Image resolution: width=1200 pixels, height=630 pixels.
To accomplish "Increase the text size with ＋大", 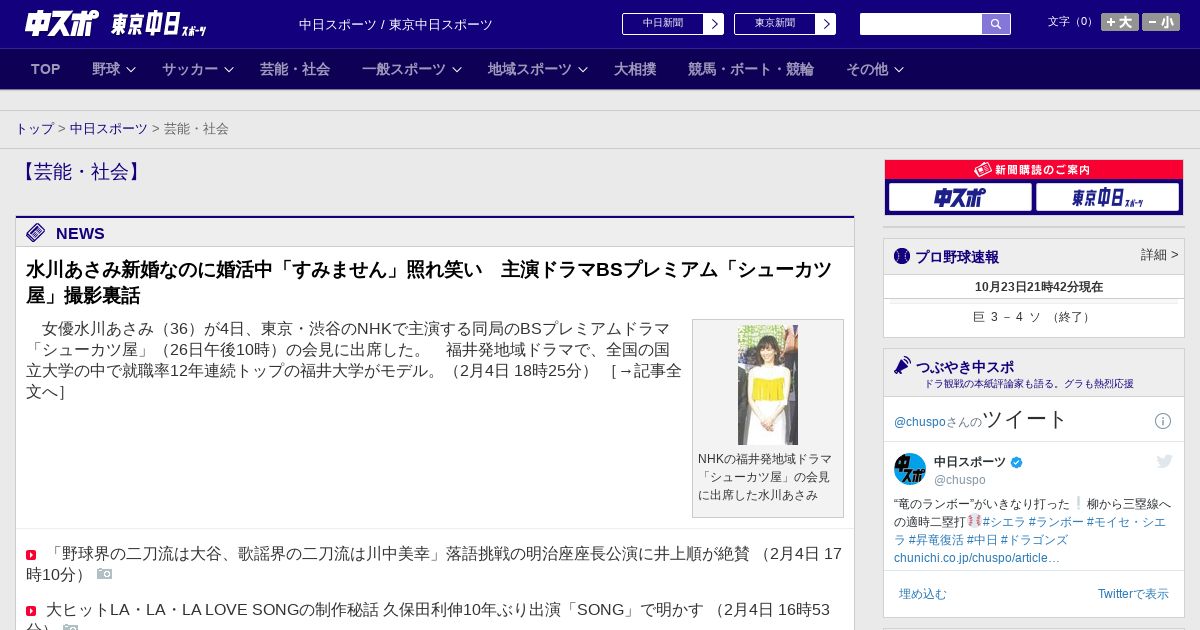I will click(1119, 22).
